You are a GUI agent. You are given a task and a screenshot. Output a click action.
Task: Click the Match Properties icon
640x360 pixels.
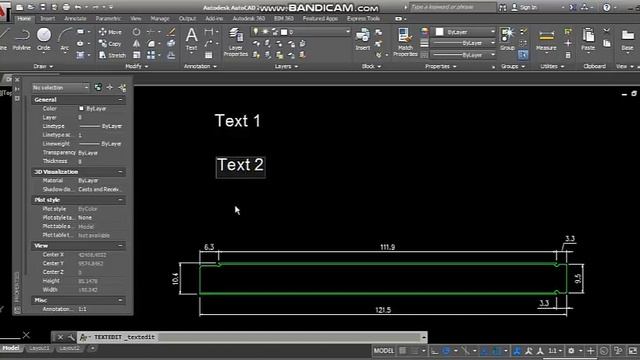click(405, 42)
